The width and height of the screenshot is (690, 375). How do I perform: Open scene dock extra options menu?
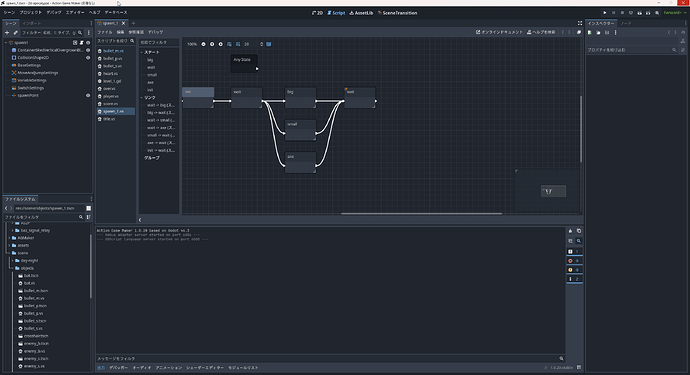89,33
